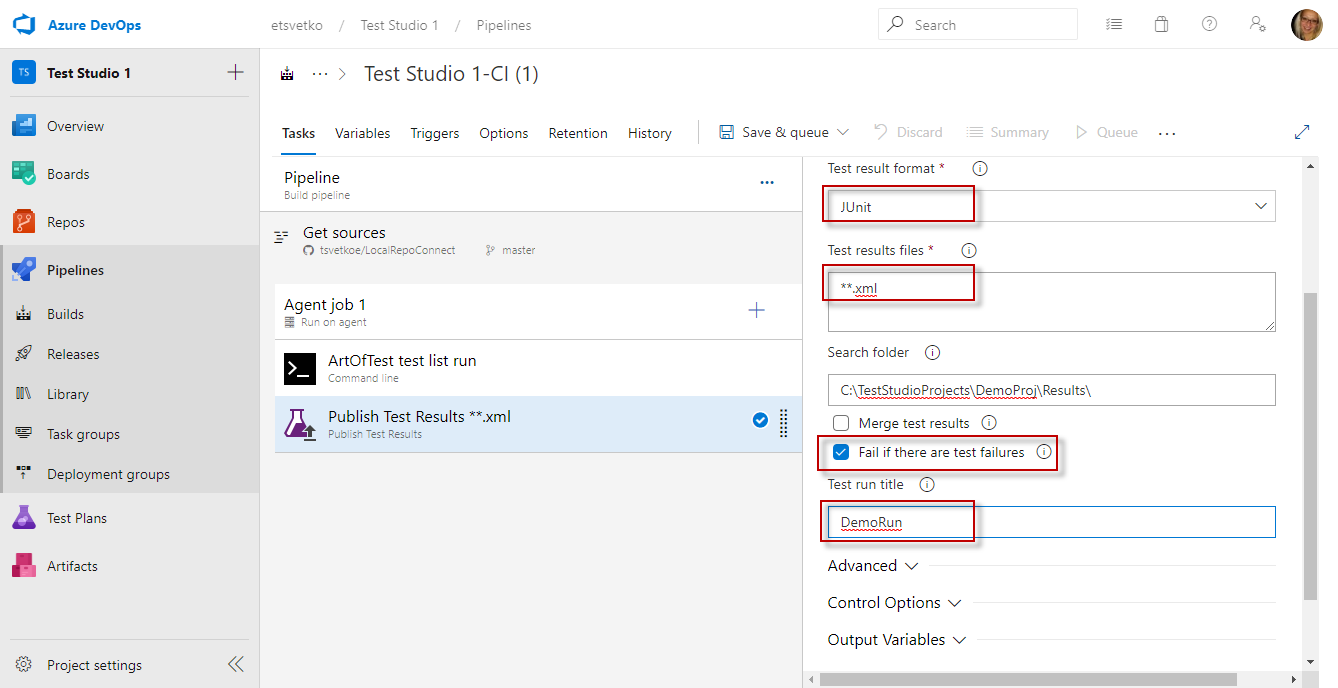Image resolution: width=1338 pixels, height=688 pixels.
Task: Click the Artifacts icon in the sidebar
Action: point(24,566)
